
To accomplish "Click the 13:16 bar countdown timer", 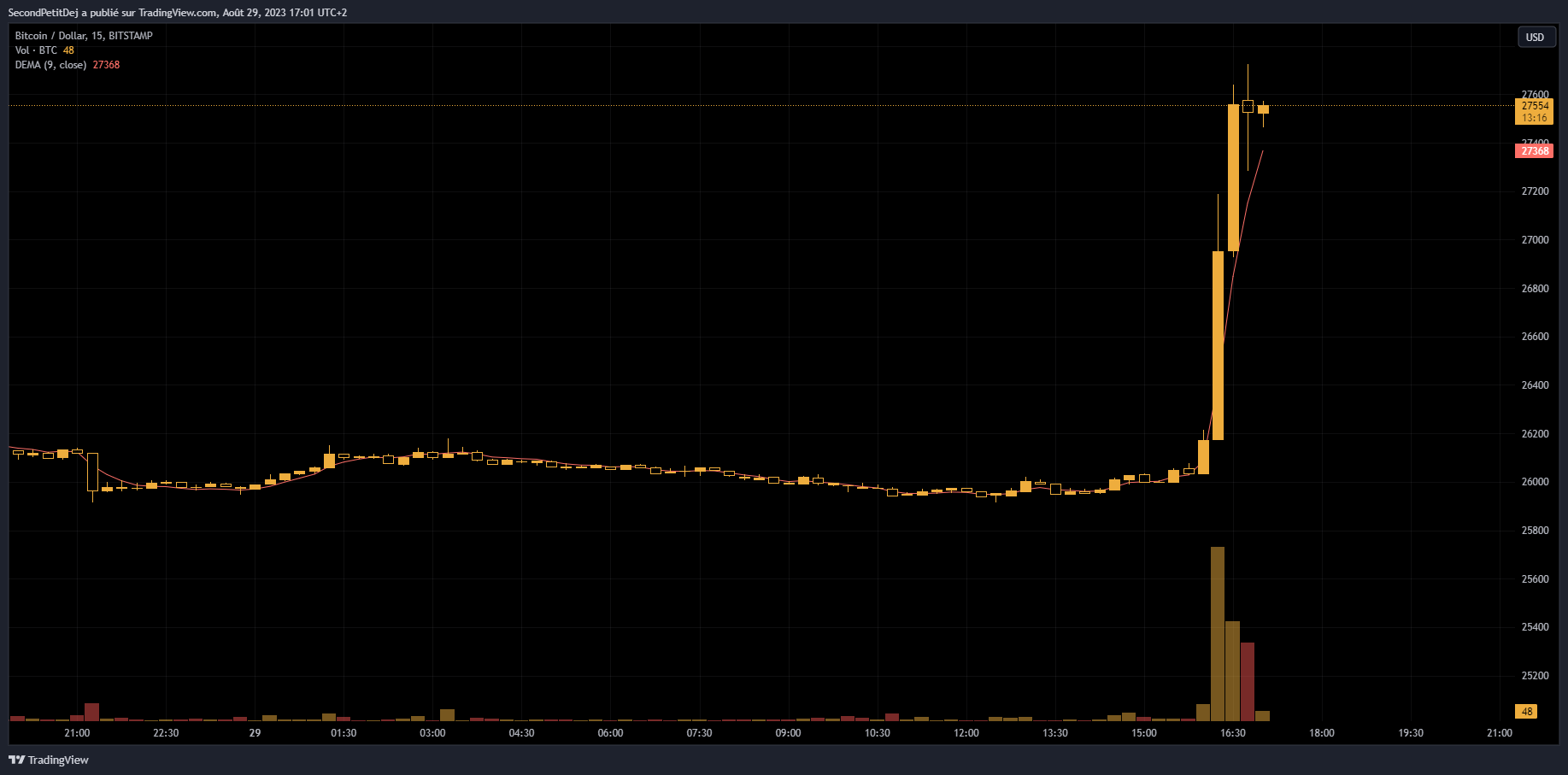I will (1536, 117).
